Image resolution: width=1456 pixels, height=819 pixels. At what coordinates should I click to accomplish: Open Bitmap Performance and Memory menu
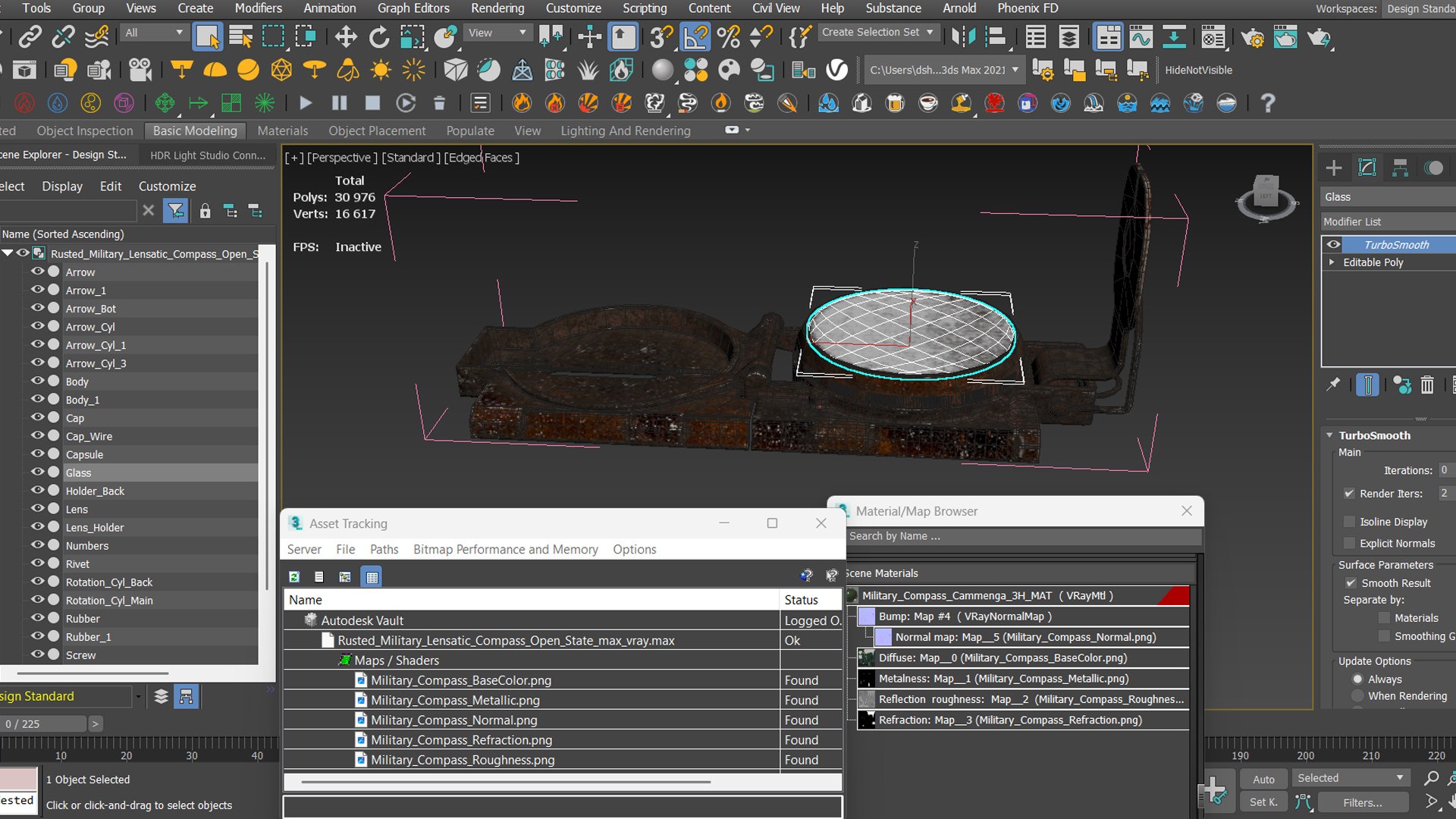click(505, 549)
